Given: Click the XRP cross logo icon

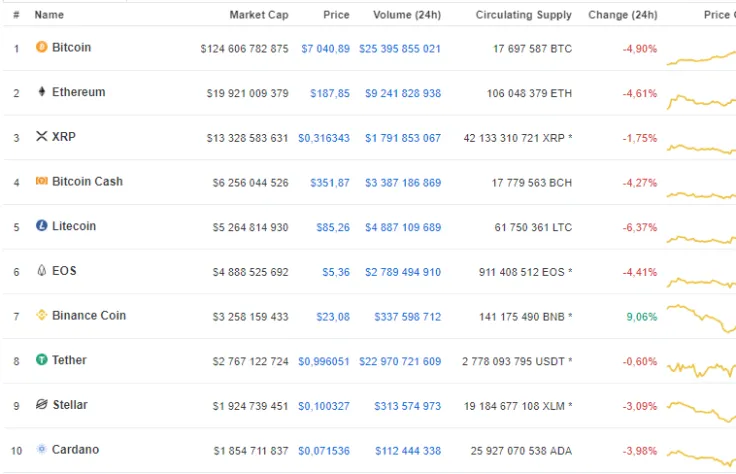Looking at the screenshot, I should click(42, 136).
